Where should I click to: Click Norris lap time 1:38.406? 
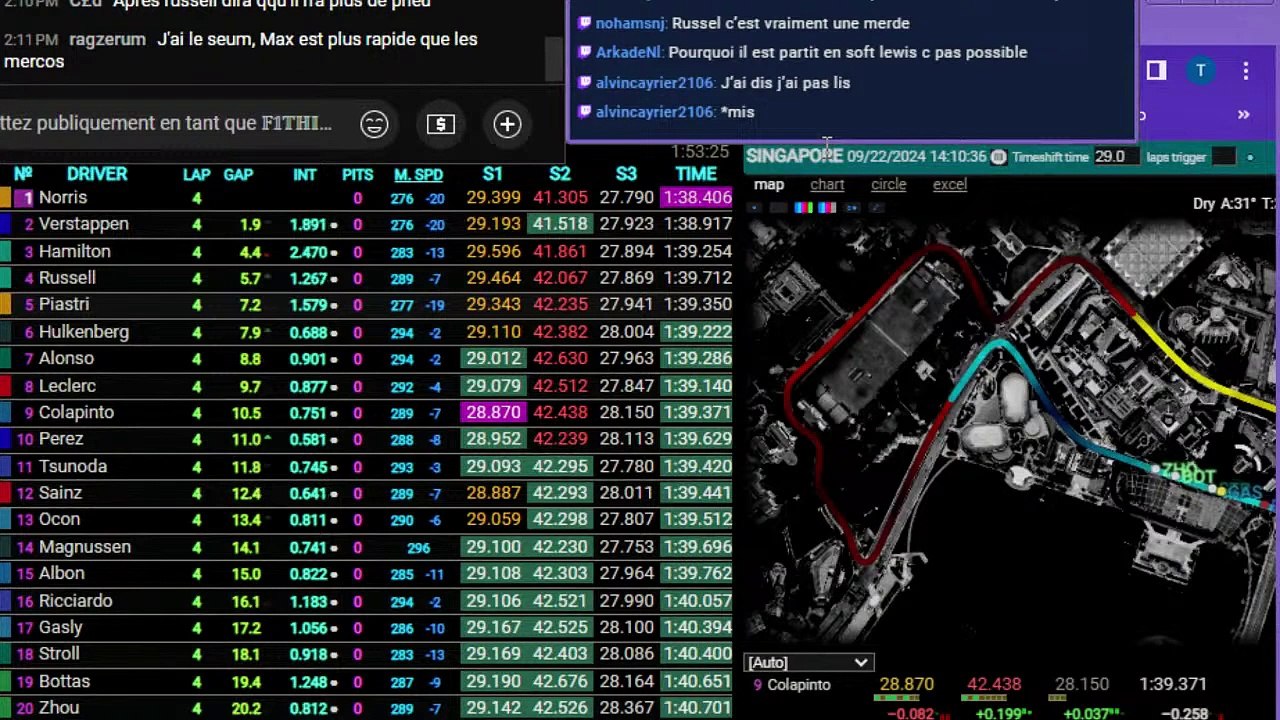[x=697, y=198]
